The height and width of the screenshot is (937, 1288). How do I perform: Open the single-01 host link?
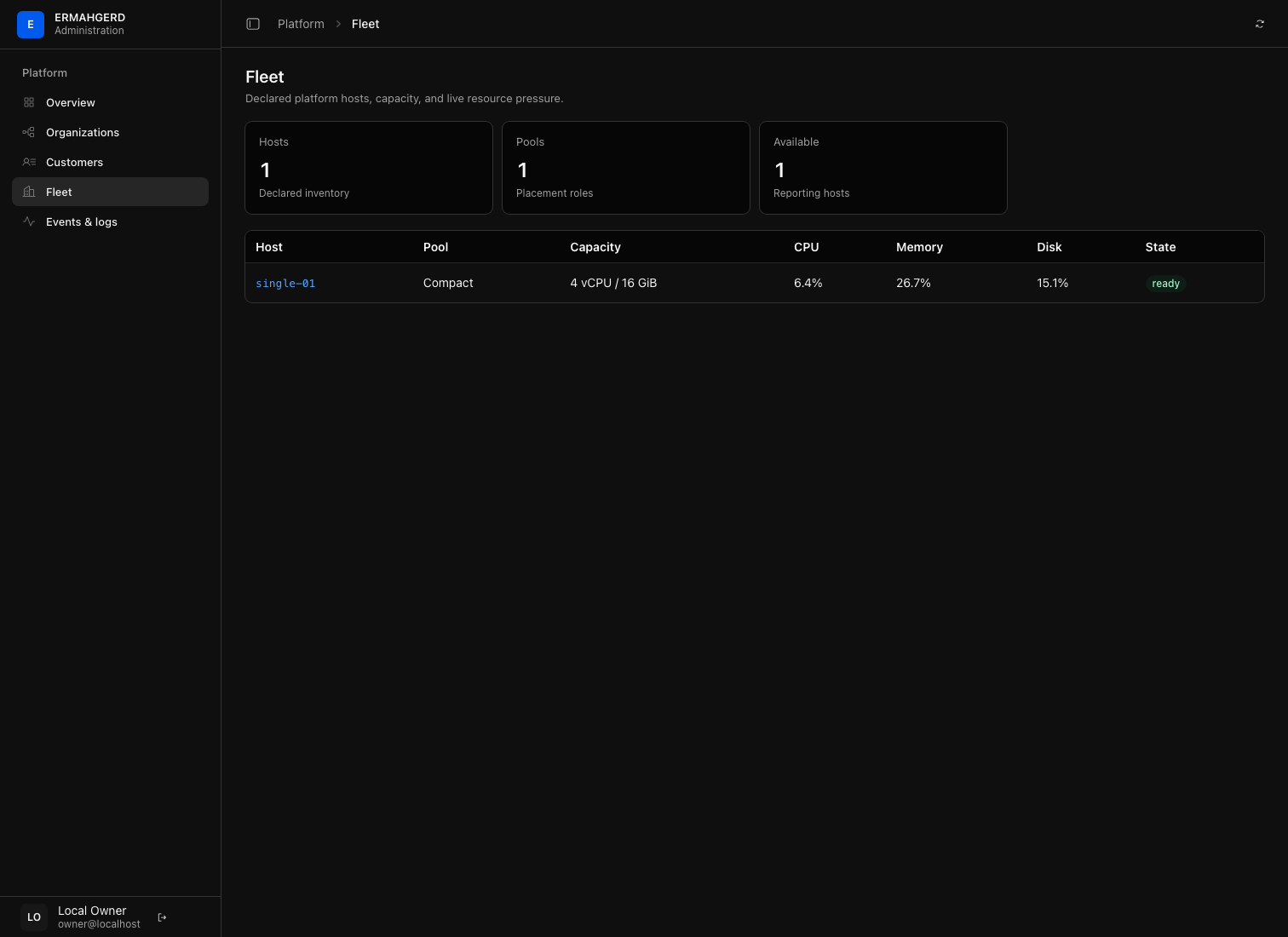285,284
